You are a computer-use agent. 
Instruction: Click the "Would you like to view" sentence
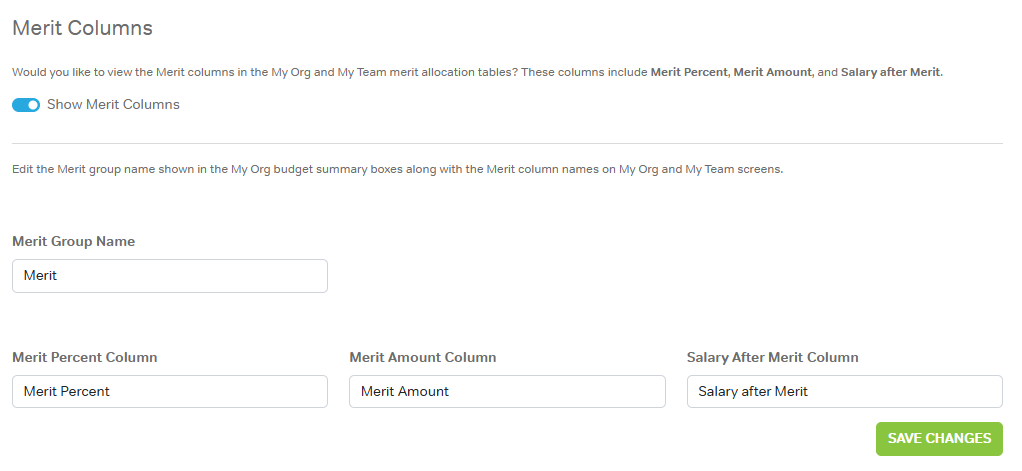pyautogui.click(x=80, y=73)
